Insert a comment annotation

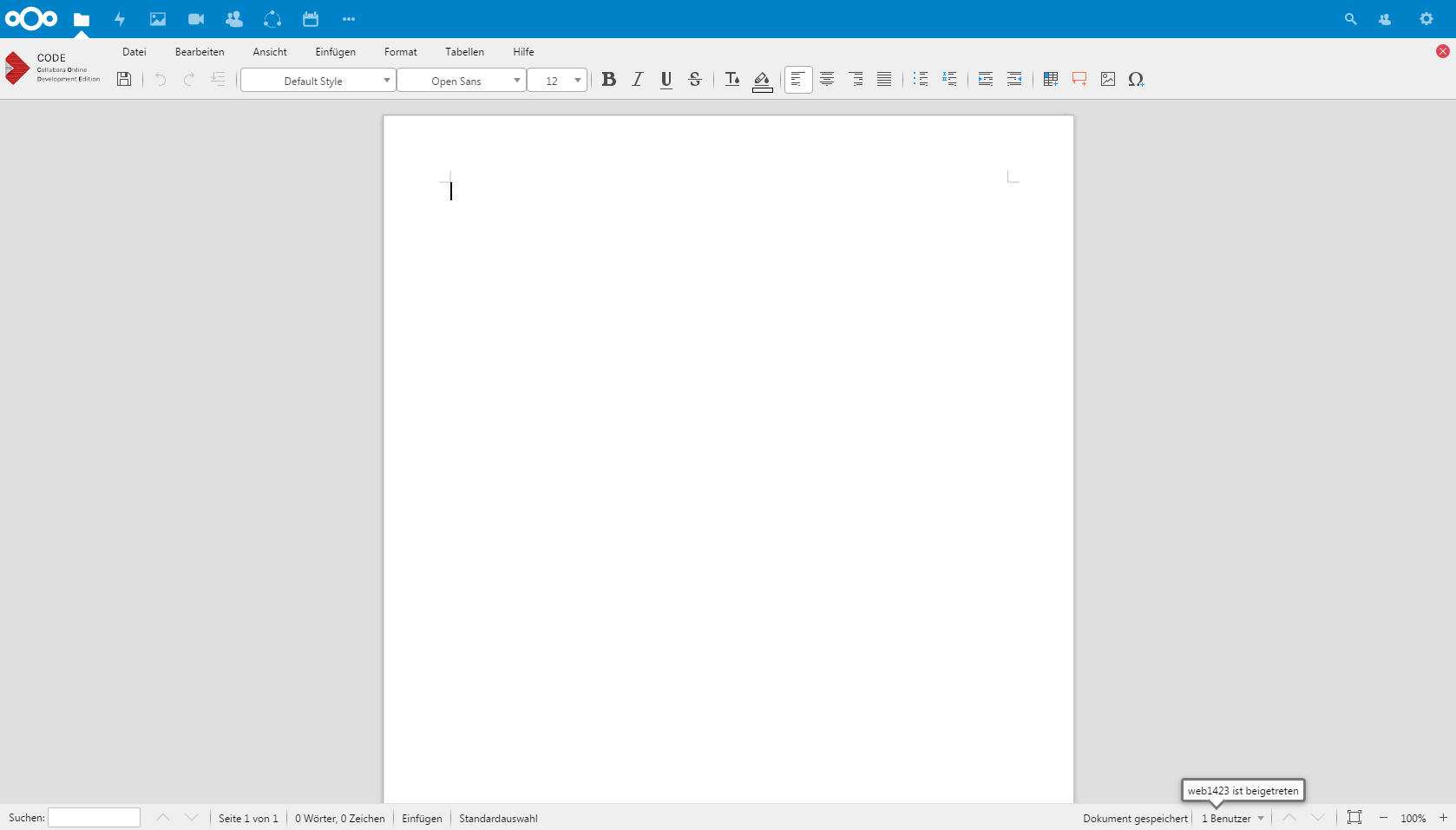click(x=1079, y=79)
